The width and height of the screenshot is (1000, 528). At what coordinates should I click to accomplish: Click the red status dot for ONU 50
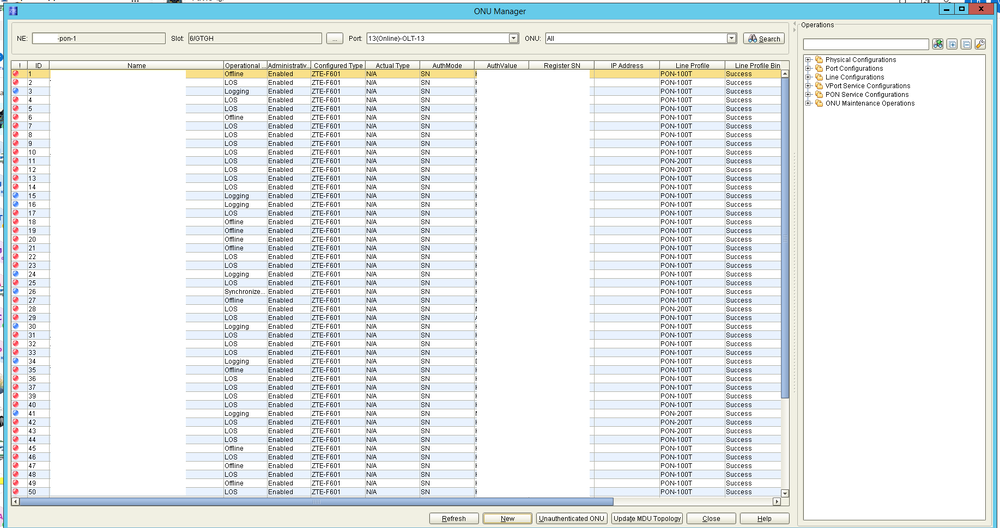16,492
